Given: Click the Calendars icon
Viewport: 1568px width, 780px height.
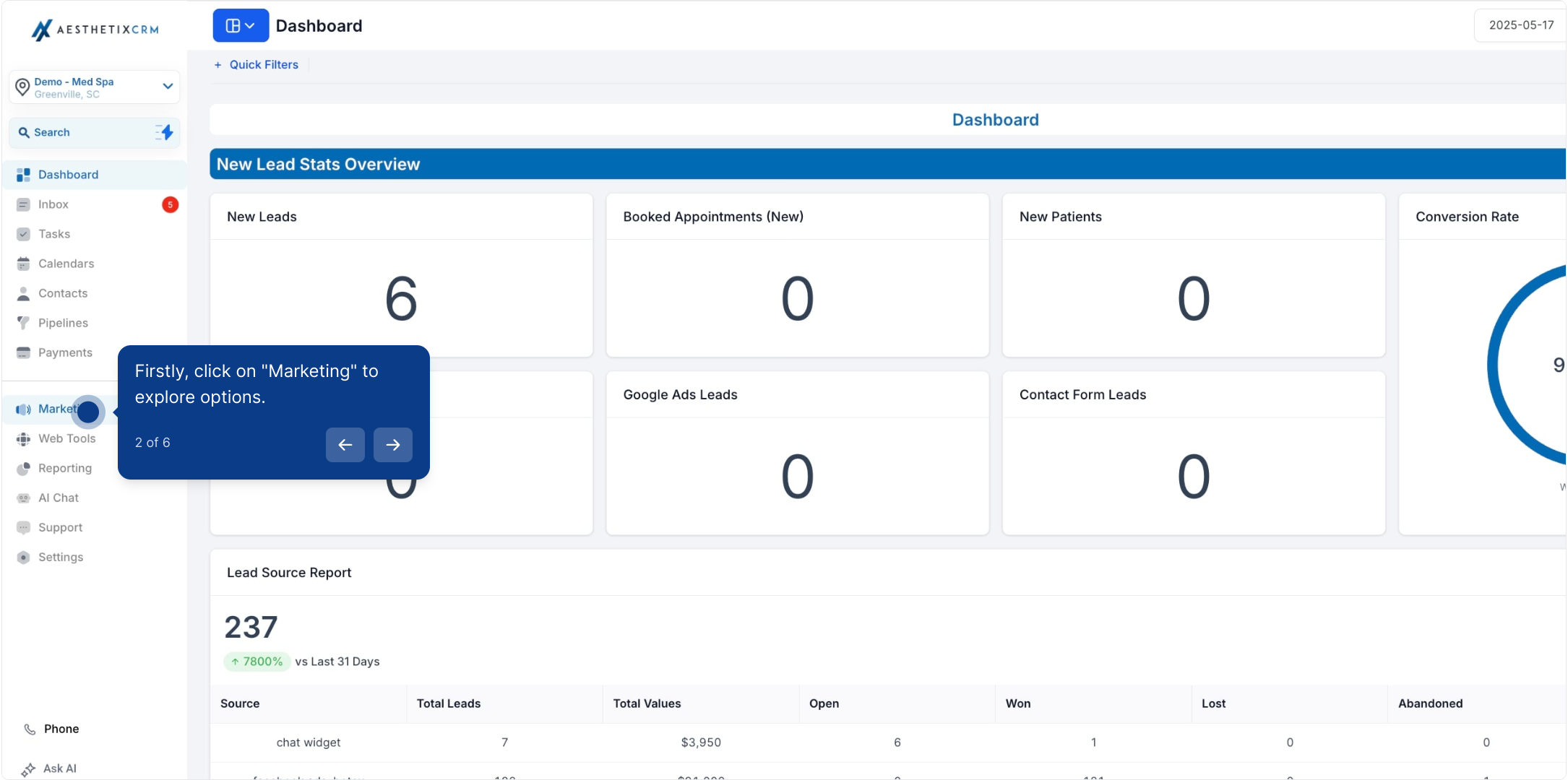Looking at the screenshot, I should point(23,264).
